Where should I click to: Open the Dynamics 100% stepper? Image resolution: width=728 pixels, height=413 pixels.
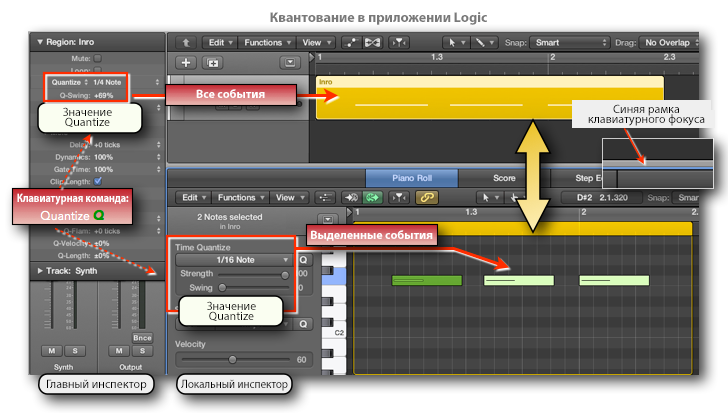(158, 157)
